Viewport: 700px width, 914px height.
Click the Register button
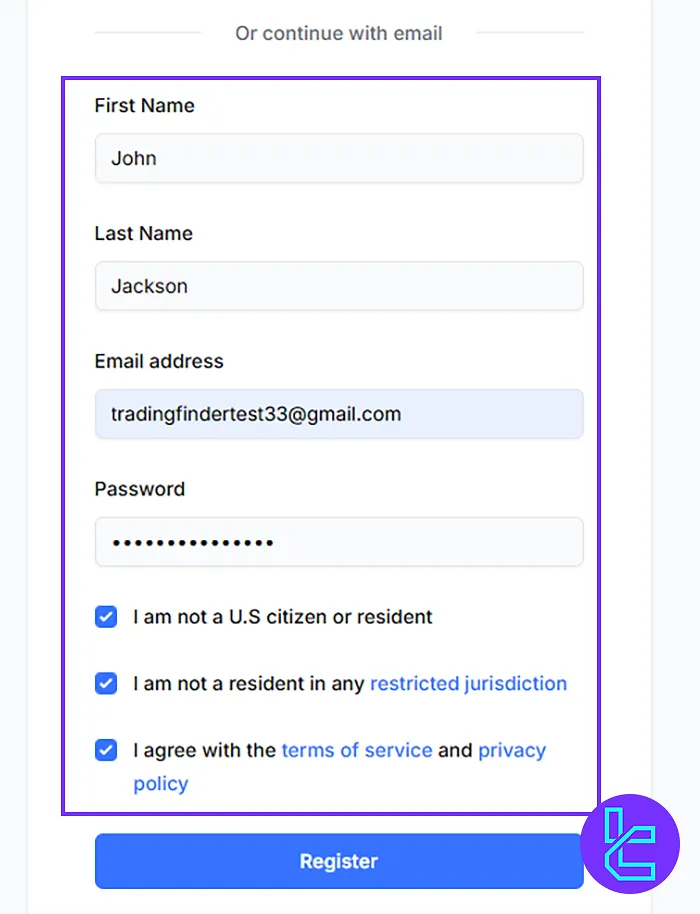[x=339, y=861]
